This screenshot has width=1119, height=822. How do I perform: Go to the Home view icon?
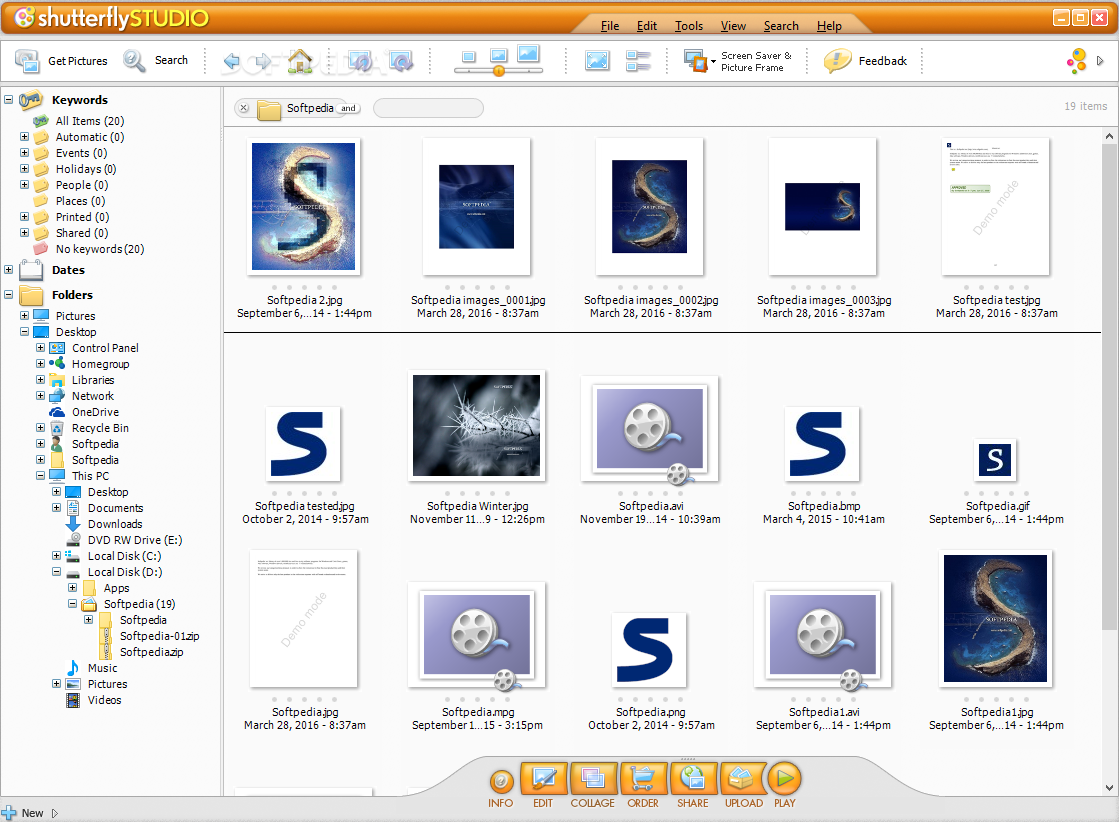tap(300, 61)
